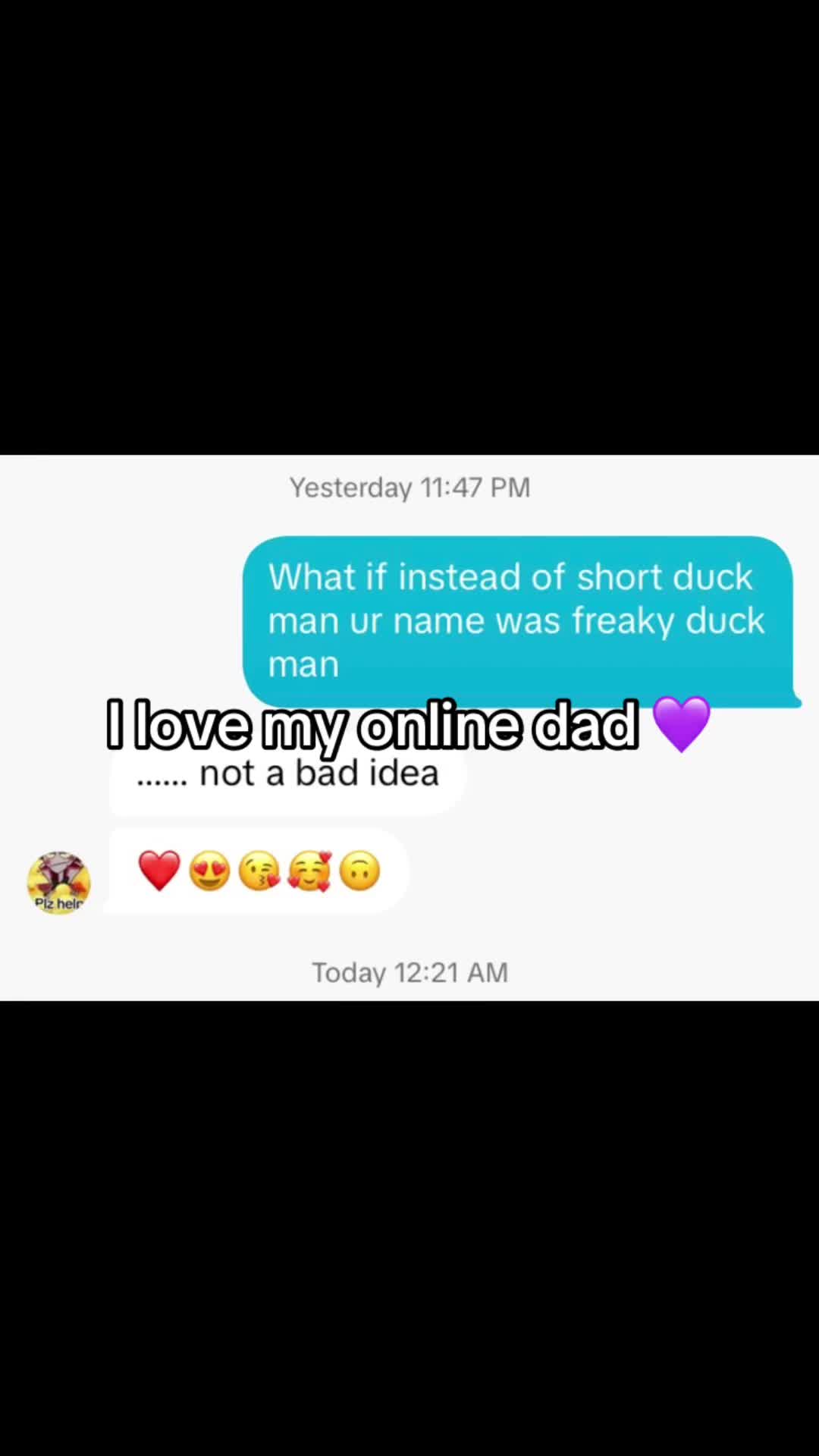Screen dimensions: 819x1456
Task: Tap the word 'dad' in the caption overlay
Action: point(585,725)
